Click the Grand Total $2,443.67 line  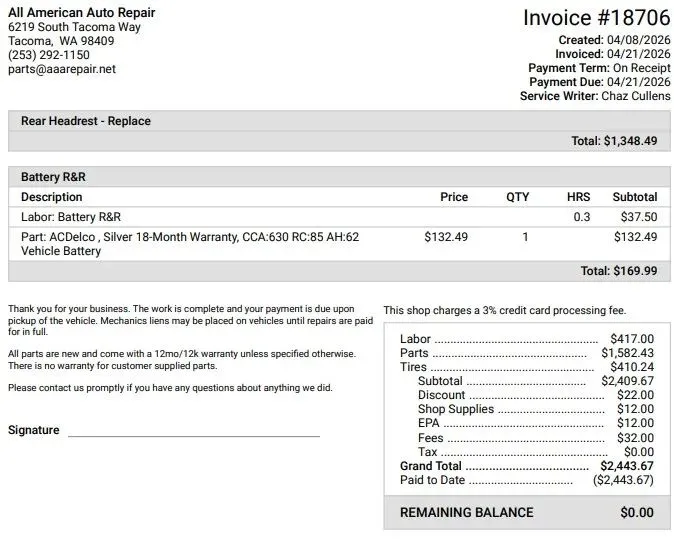(527, 466)
